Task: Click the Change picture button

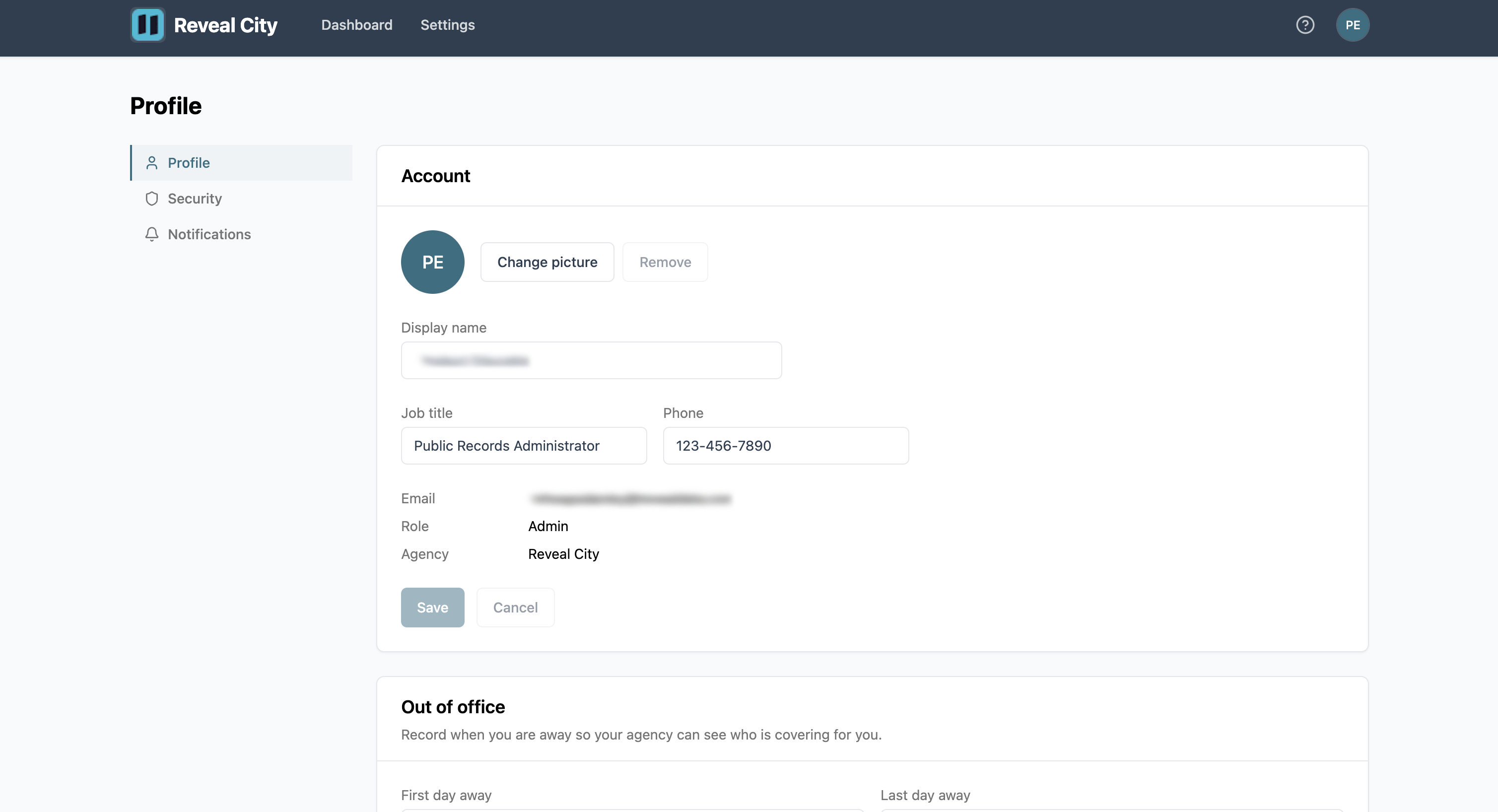Action: (547, 263)
